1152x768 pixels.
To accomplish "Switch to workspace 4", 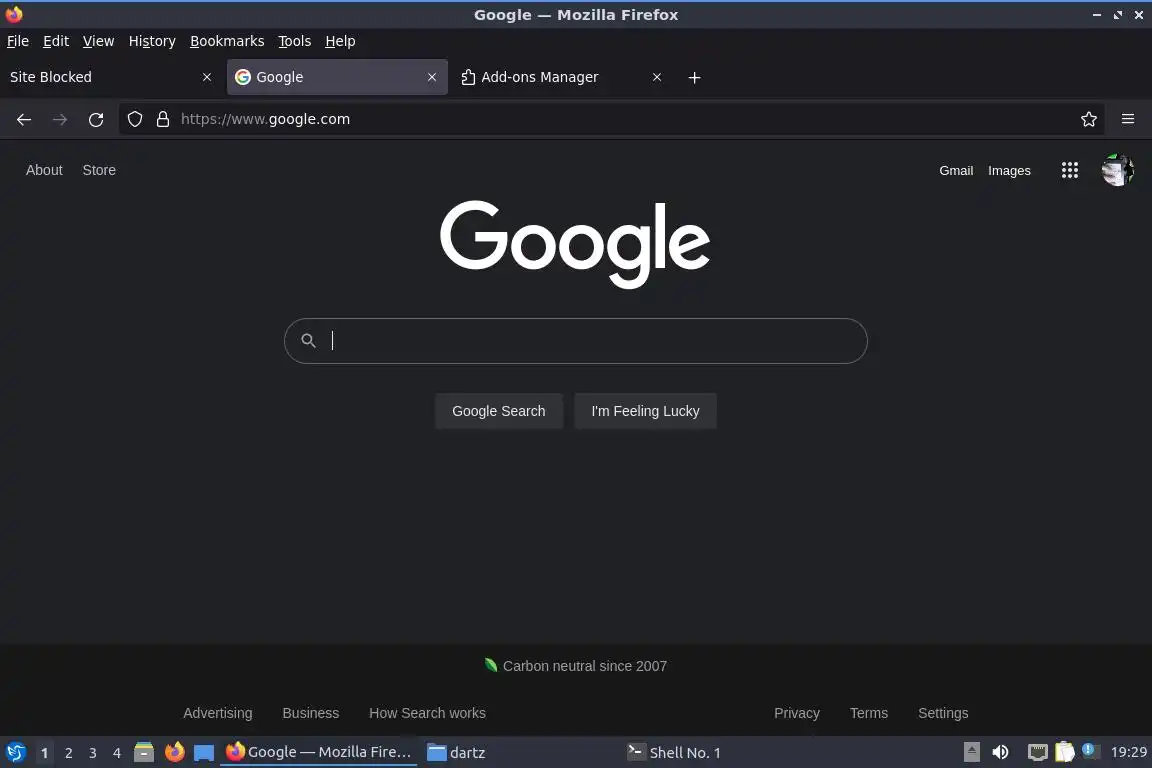I will (x=117, y=753).
